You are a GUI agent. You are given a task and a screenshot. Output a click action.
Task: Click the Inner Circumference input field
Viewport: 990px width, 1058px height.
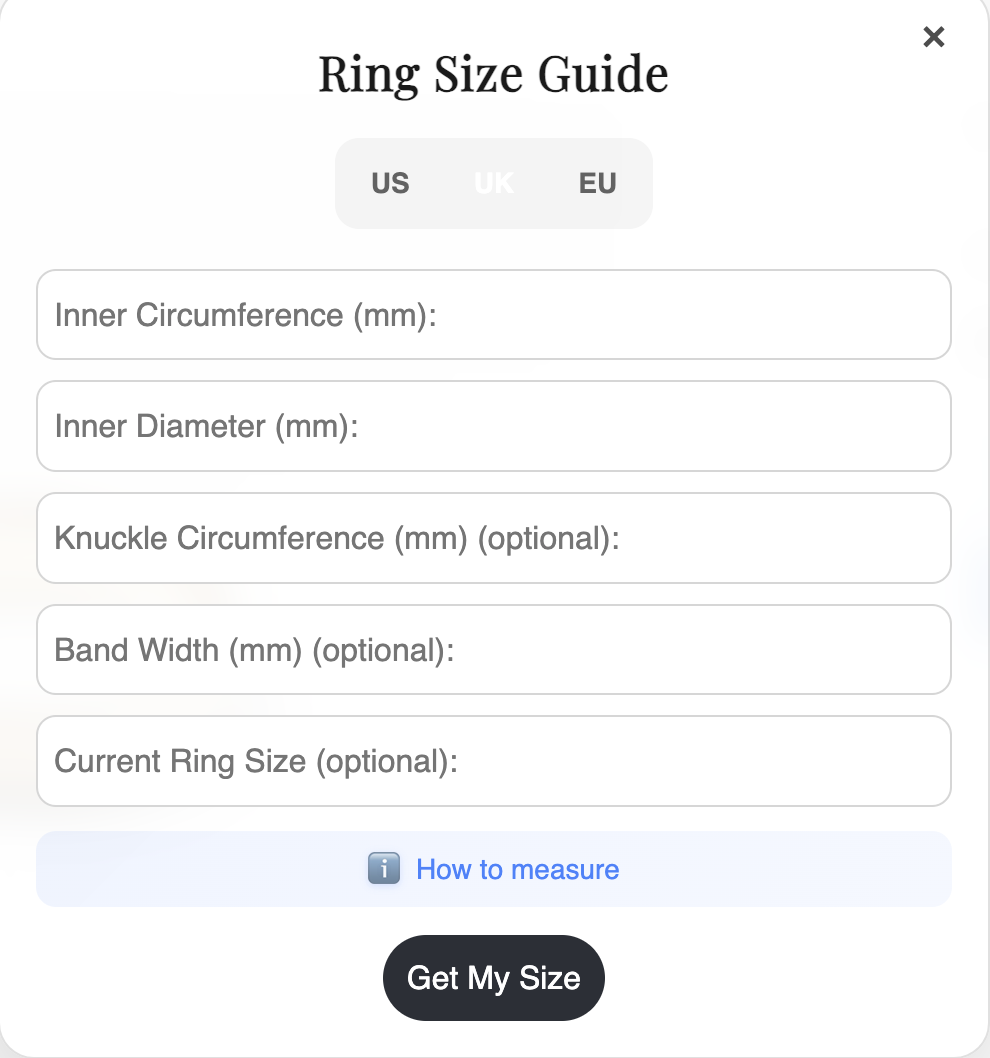tap(493, 315)
